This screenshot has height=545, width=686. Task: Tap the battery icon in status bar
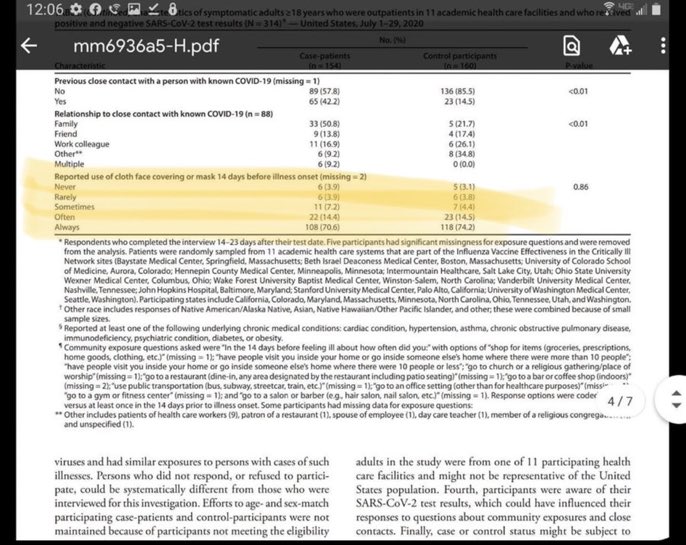point(656,9)
